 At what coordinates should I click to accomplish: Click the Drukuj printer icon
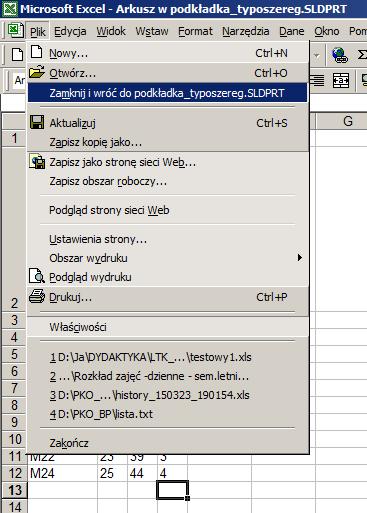click(37, 296)
